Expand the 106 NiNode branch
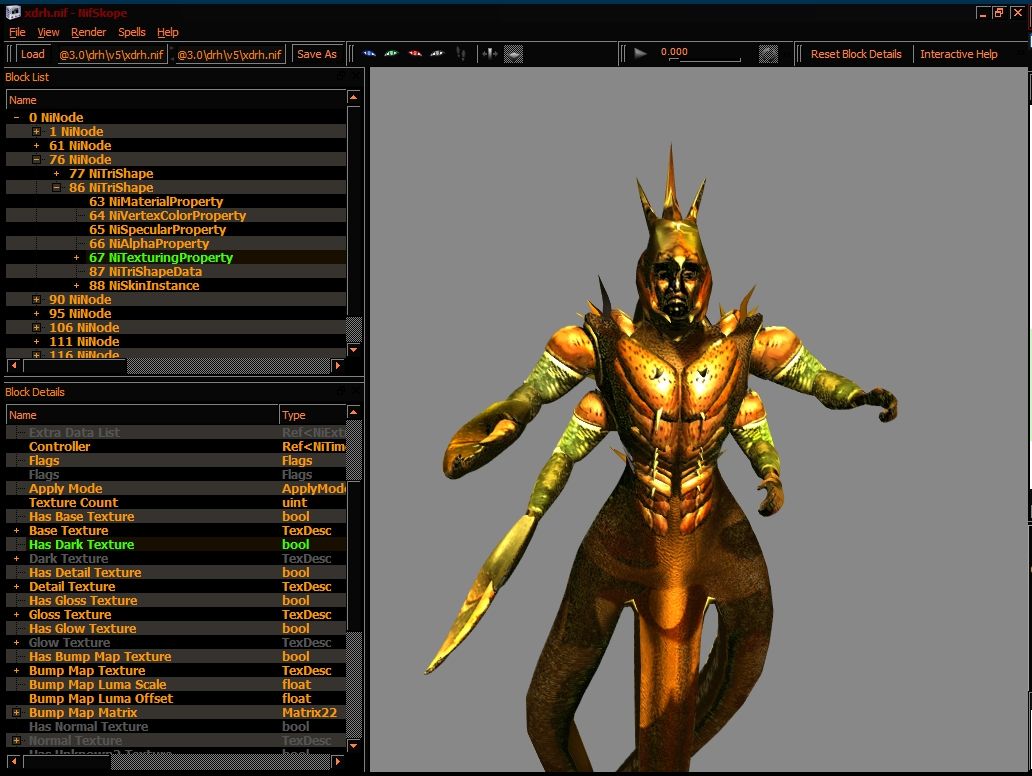 [36, 328]
